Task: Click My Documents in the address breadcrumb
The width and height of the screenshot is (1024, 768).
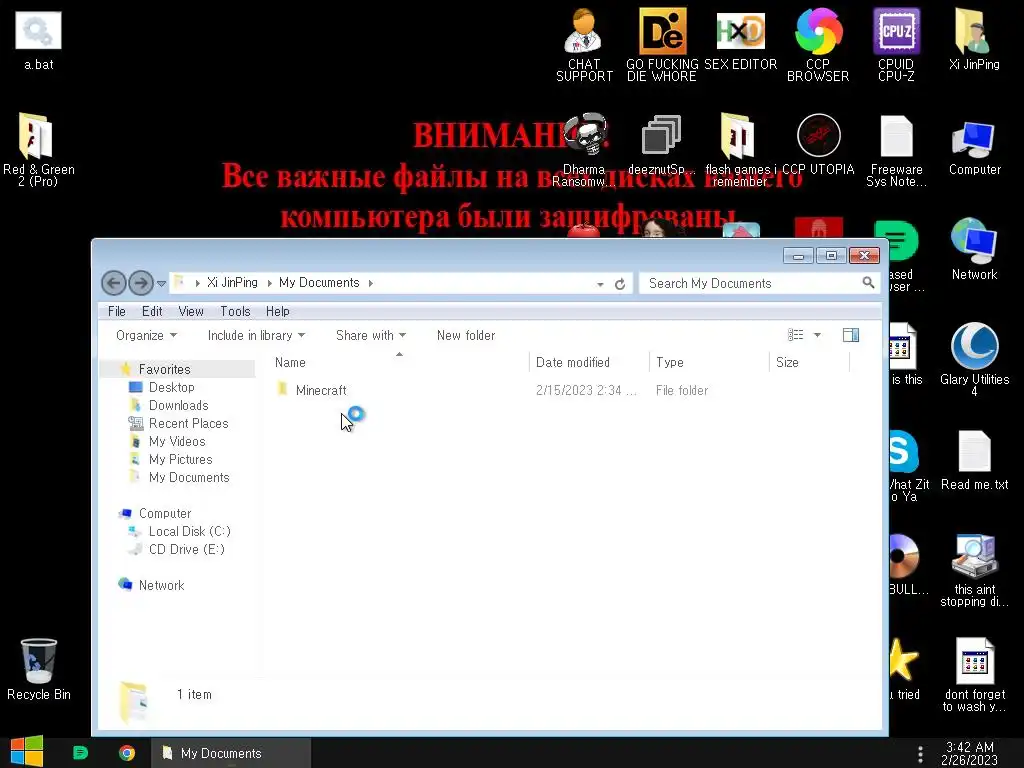Action: 319,283
